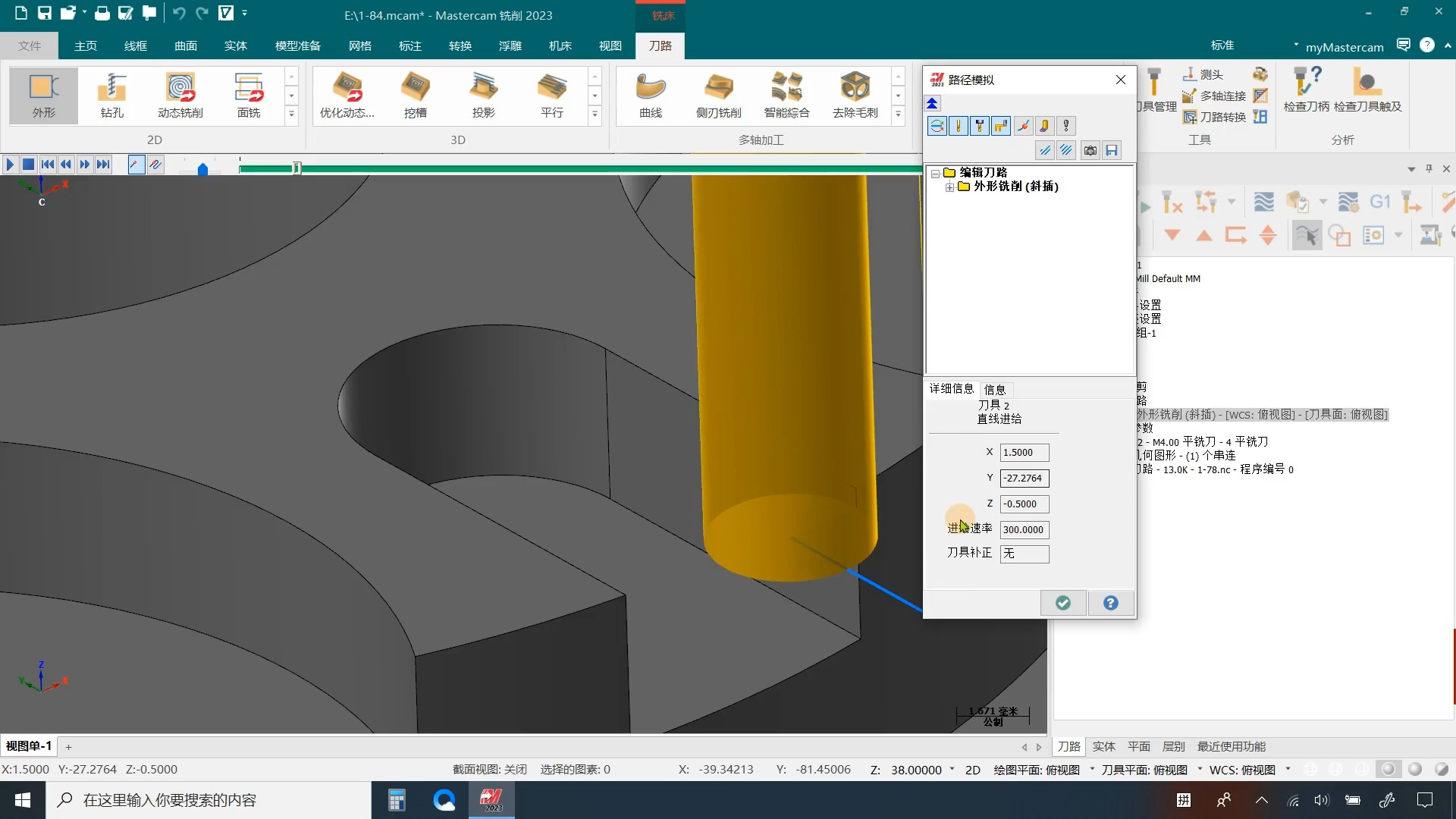Open 检查刀具触及 tool reach check

point(1368,89)
